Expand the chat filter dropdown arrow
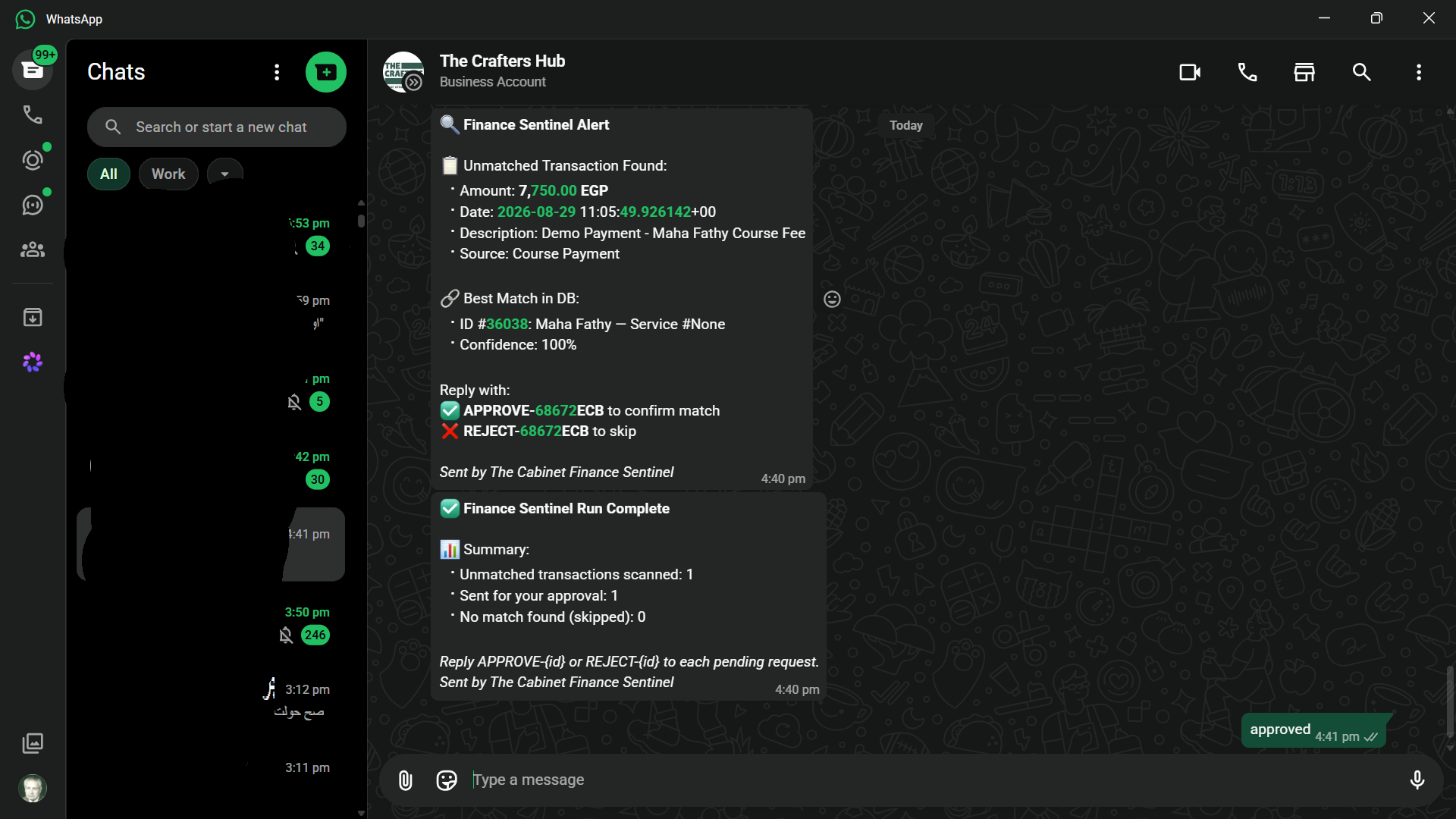This screenshot has height=819, width=1456. pos(224,174)
